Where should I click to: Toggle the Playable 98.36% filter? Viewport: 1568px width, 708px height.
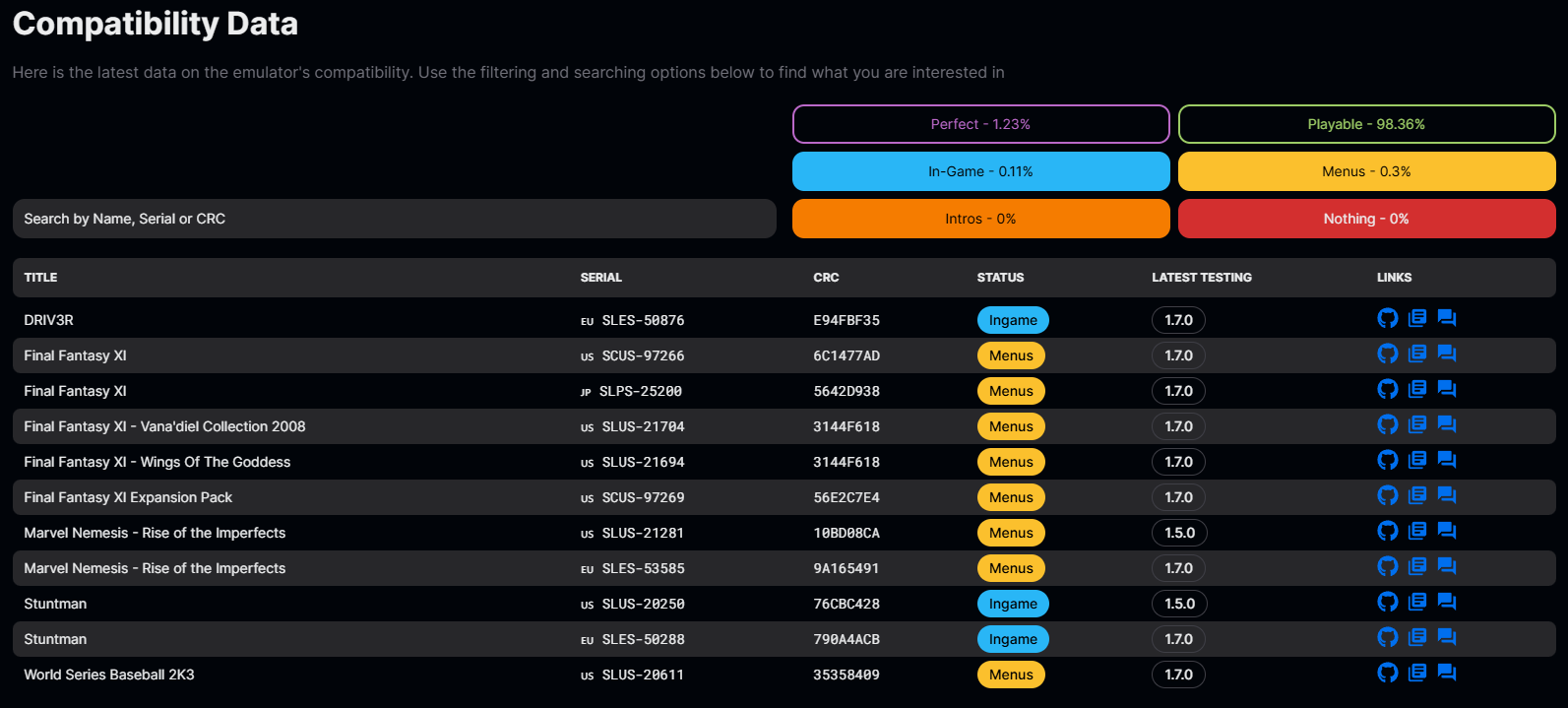point(1366,124)
